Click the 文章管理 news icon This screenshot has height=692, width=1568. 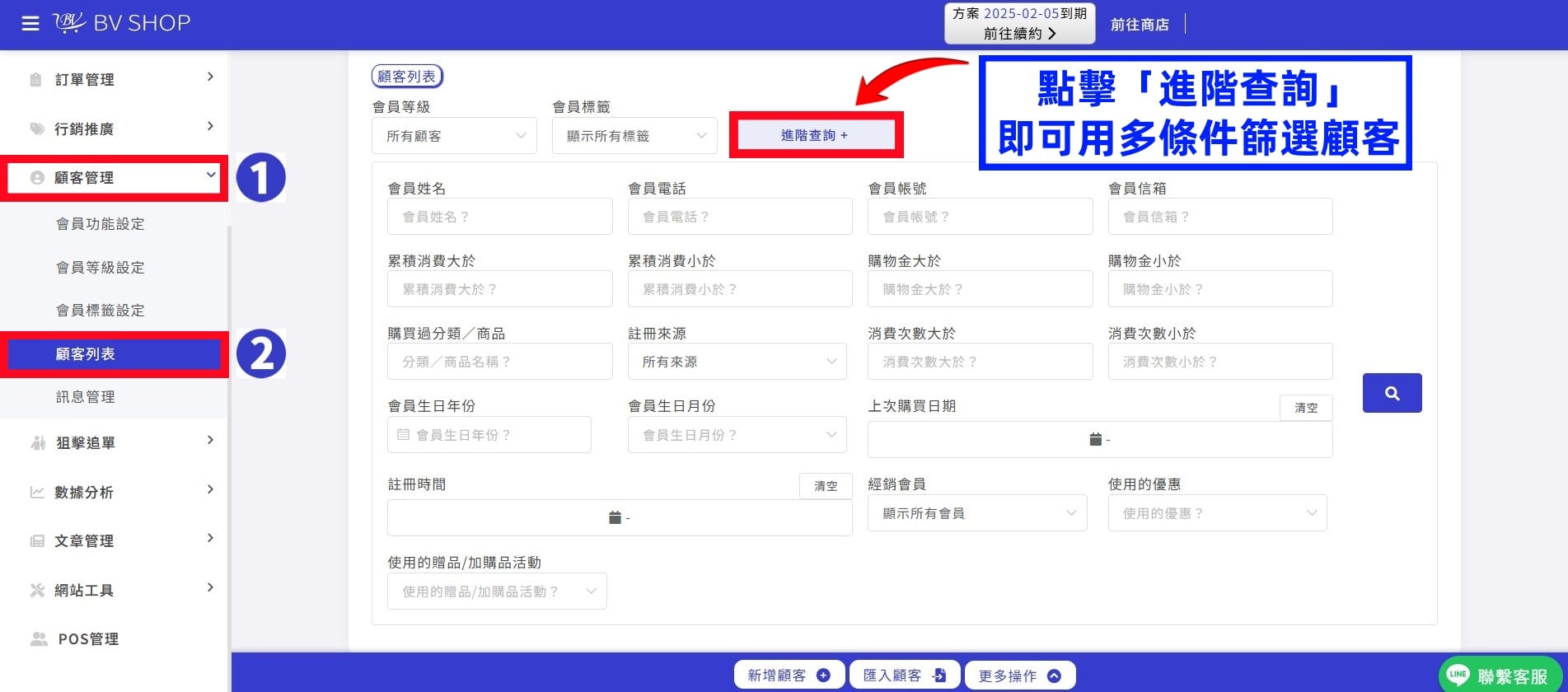coord(37,540)
